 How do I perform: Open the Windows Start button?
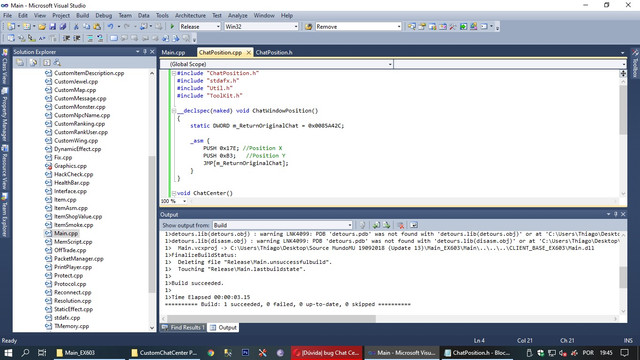[x=8, y=353]
